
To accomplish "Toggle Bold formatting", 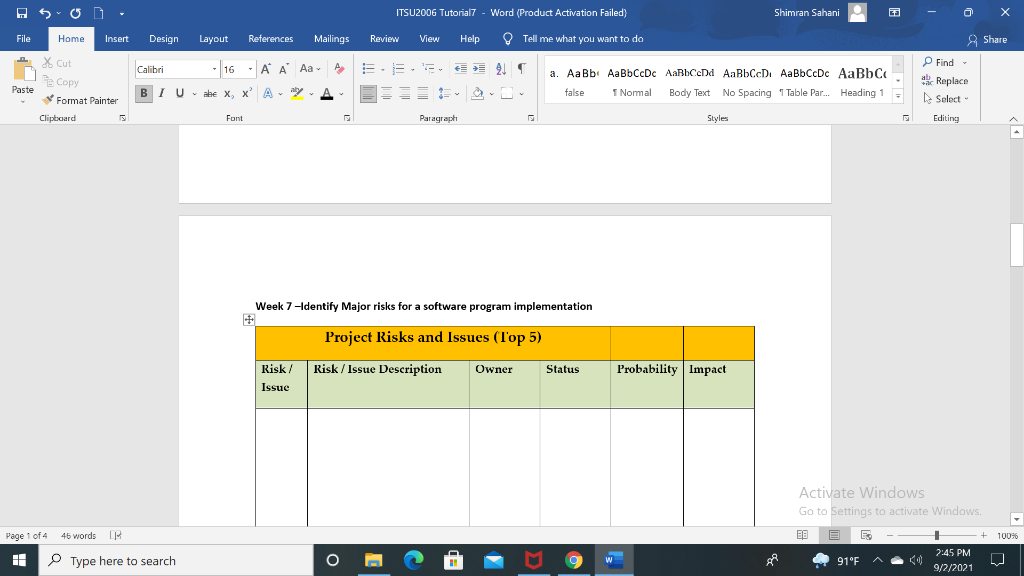I will pos(145,93).
